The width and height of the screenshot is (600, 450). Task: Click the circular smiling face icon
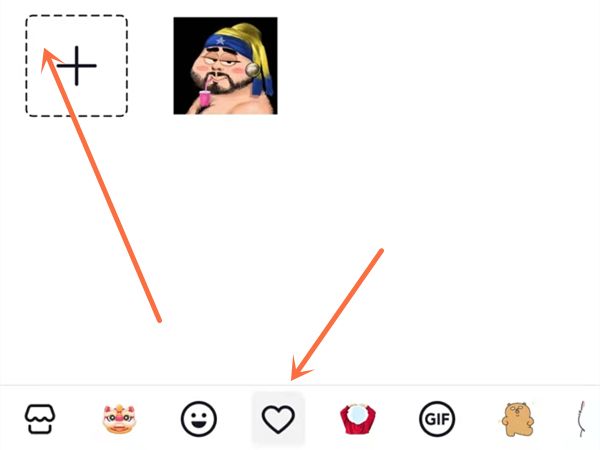coord(199,419)
